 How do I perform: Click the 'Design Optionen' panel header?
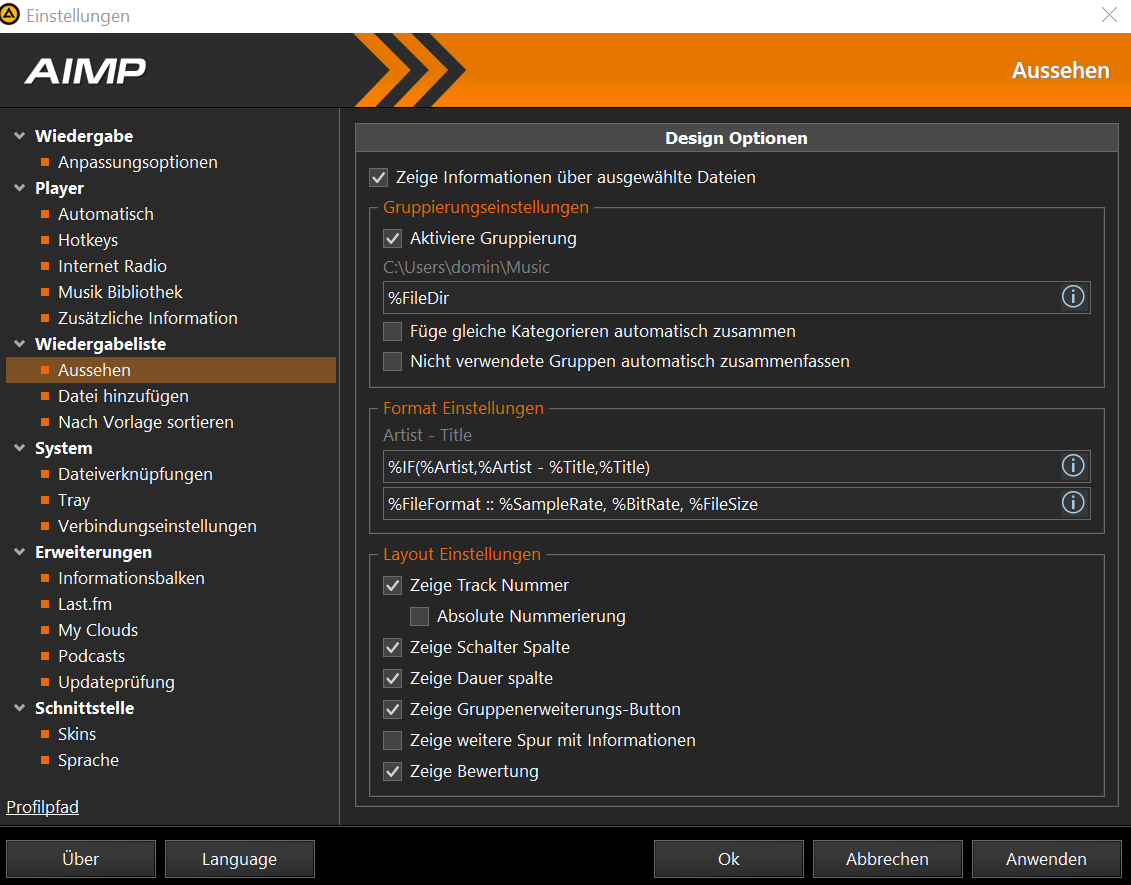click(x=736, y=138)
